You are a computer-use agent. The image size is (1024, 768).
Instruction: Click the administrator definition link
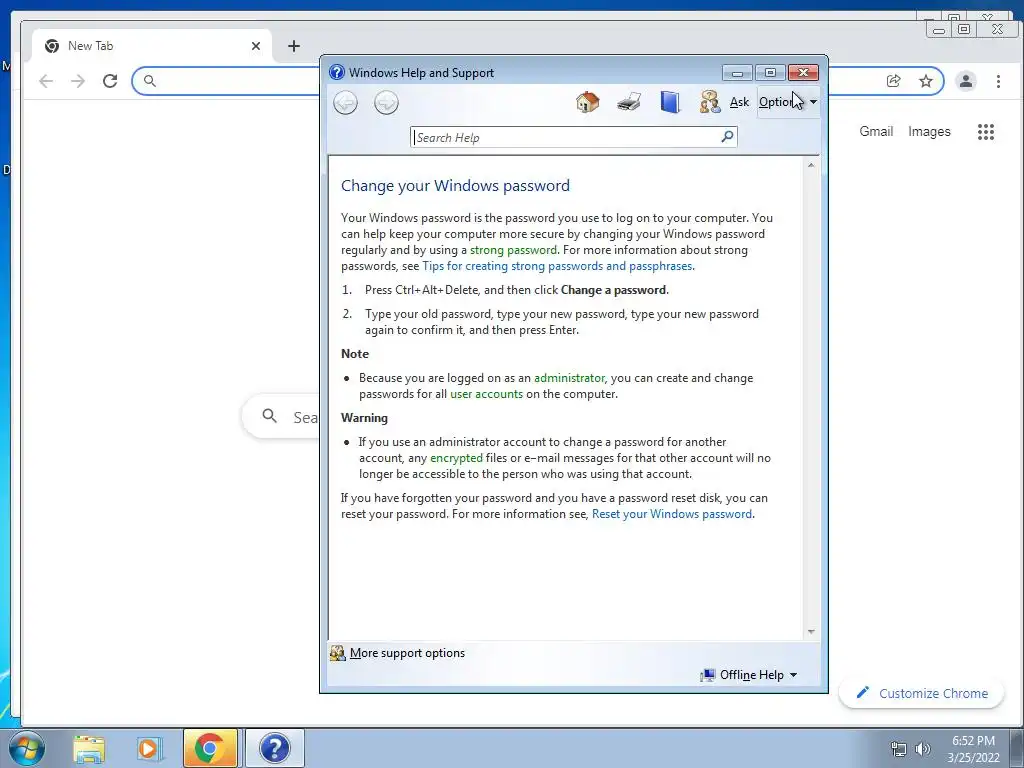pyautogui.click(x=569, y=378)
